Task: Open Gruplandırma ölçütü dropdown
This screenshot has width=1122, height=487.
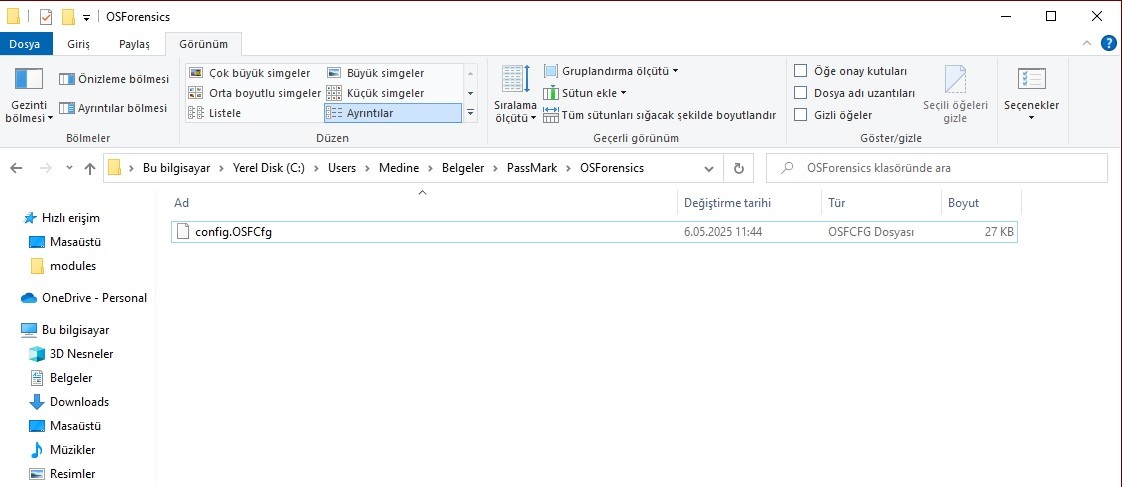Action: [611, 71]
